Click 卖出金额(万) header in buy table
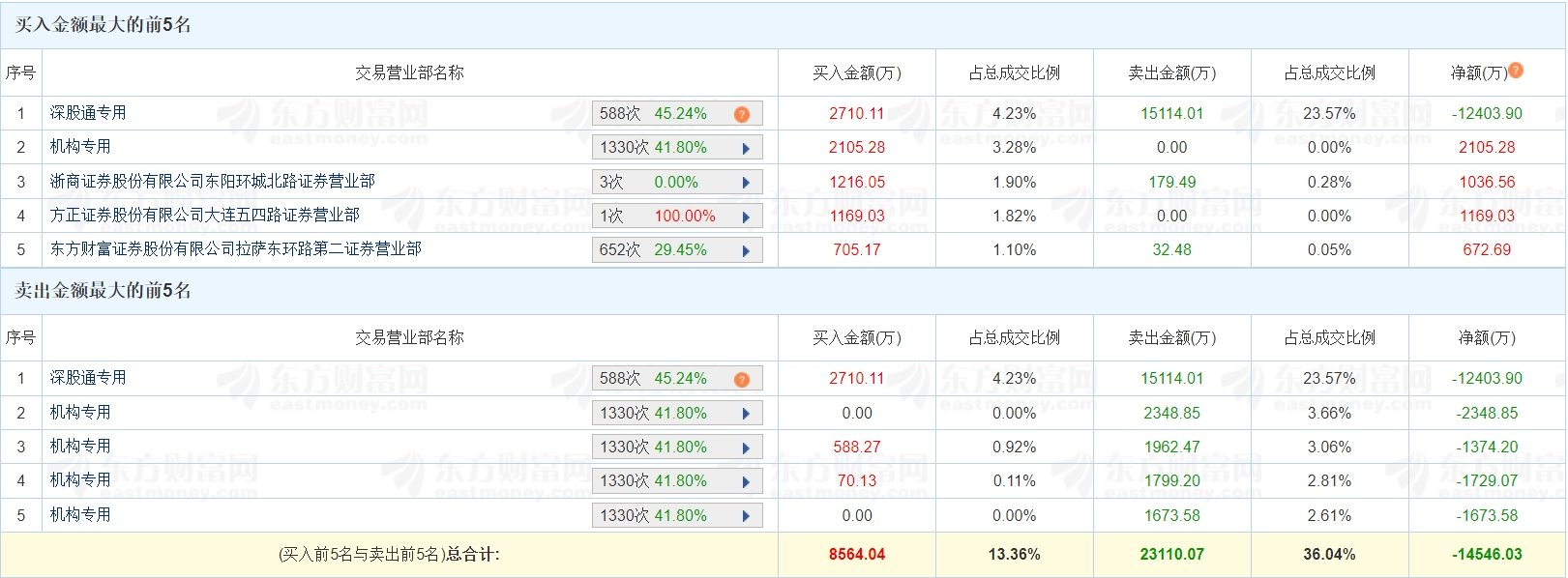The height and width of the screenshot is (578, 1568). pyautogui.click(x=1172, y=73)
